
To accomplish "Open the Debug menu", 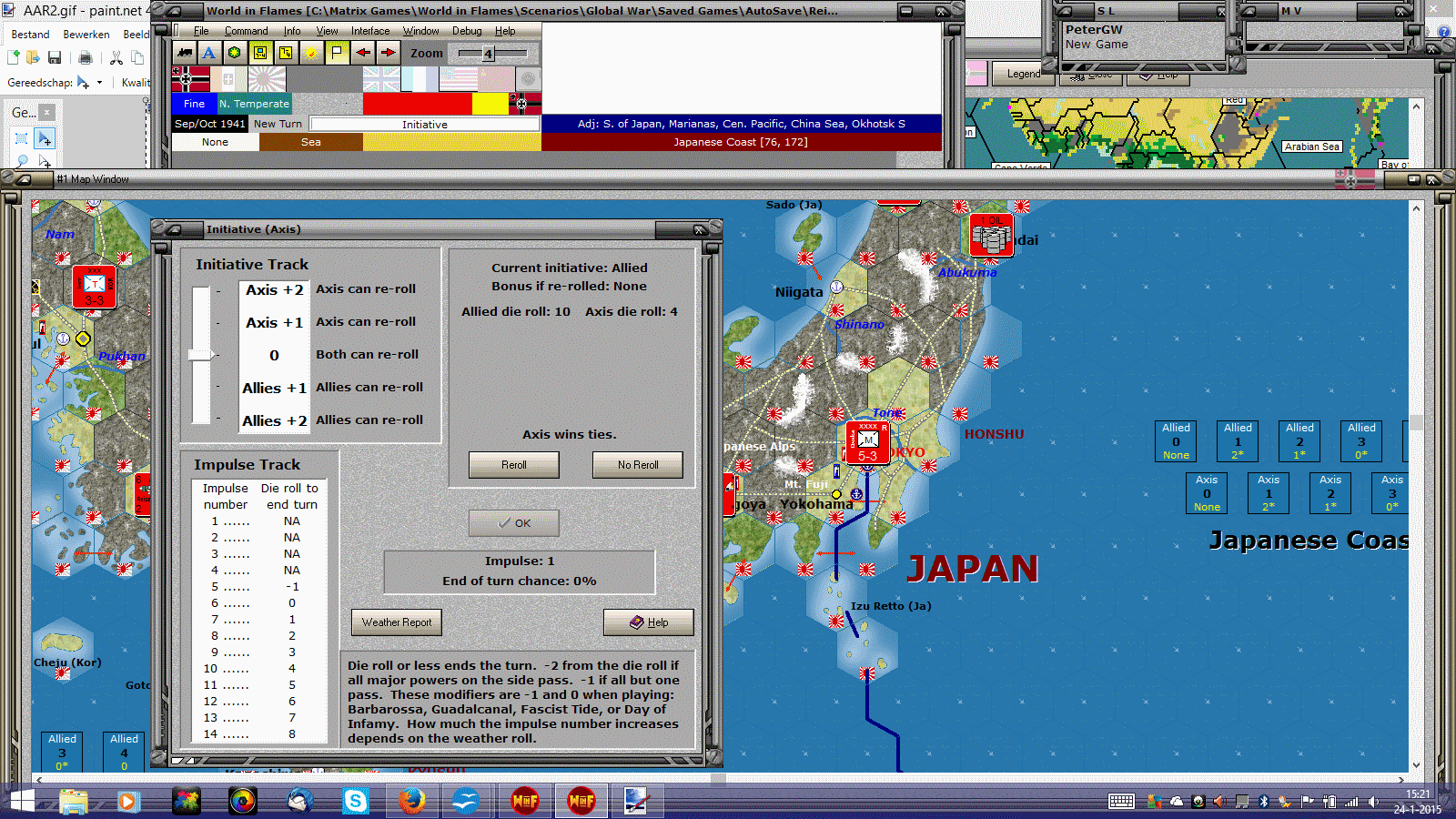I will pos(467,31).
